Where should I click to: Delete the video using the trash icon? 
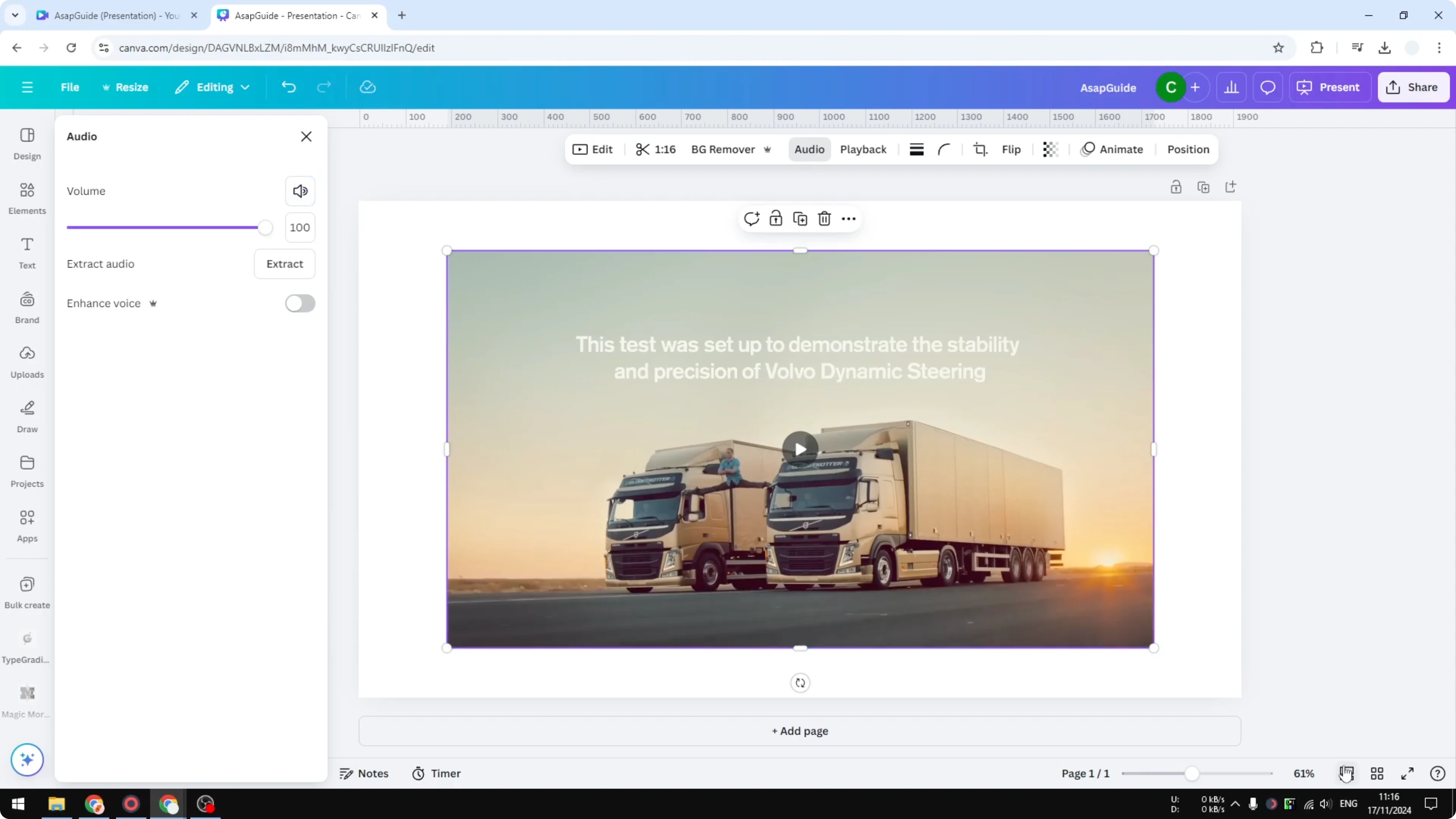824,219
